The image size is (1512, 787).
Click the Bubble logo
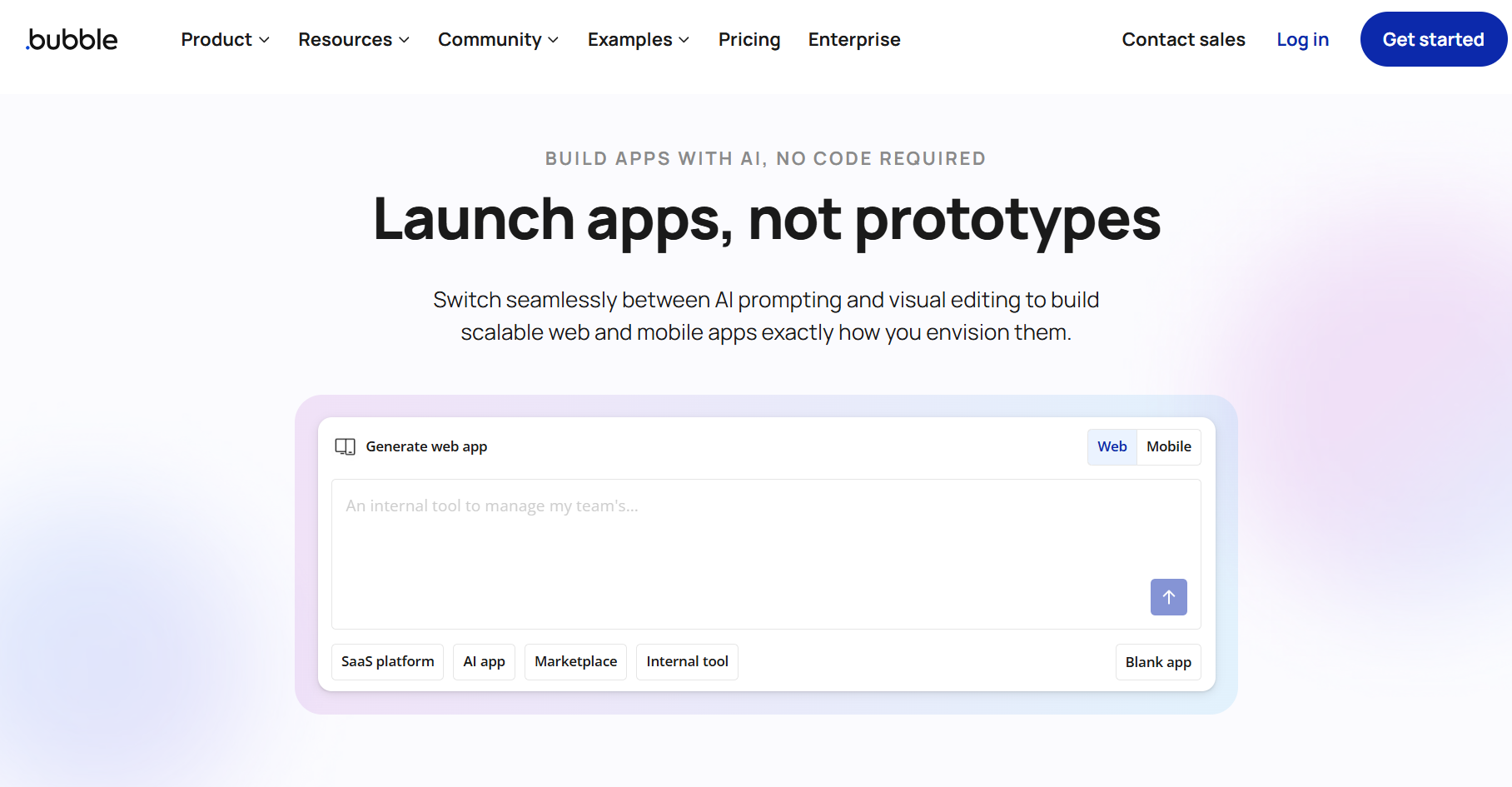coord(72,39)
